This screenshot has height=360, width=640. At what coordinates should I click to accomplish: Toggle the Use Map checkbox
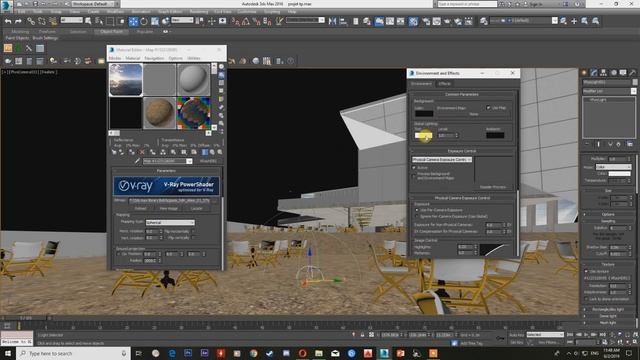(488, 108)
